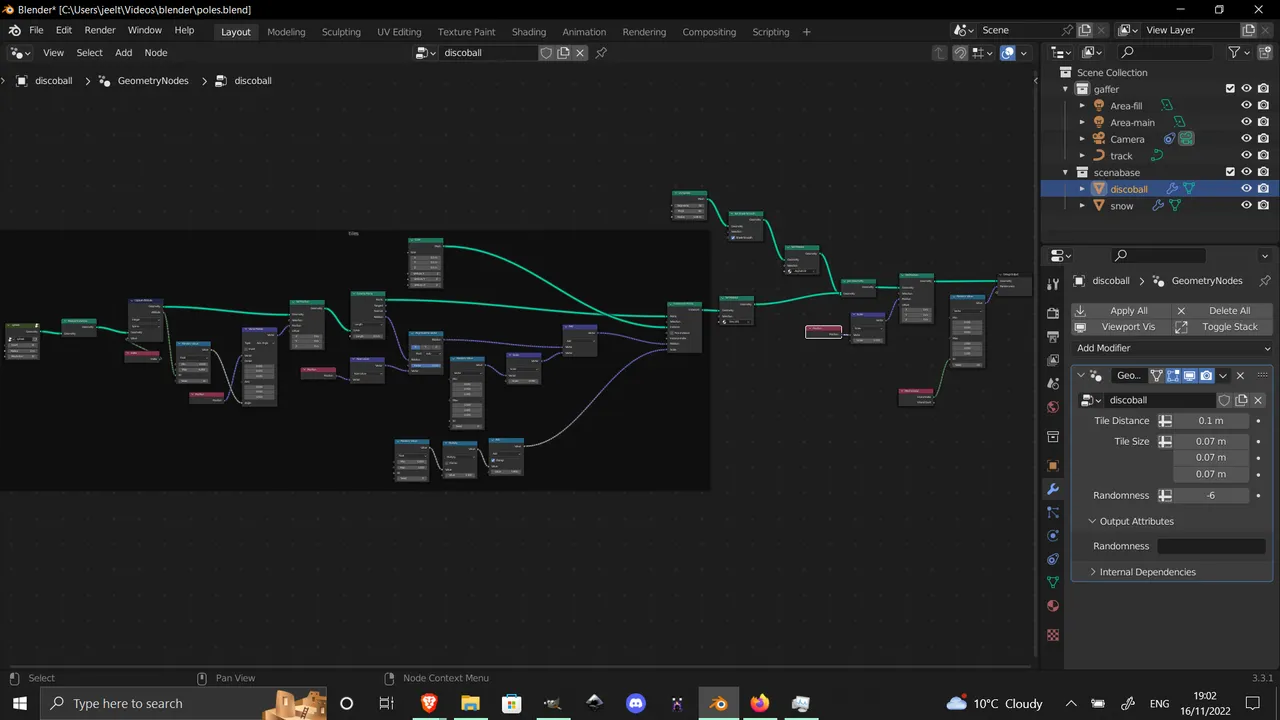Viewport: 1280px width, 720px height.
Task: Remove the GeometryNodes modifier with X
Action: (x=1240, y=376)
